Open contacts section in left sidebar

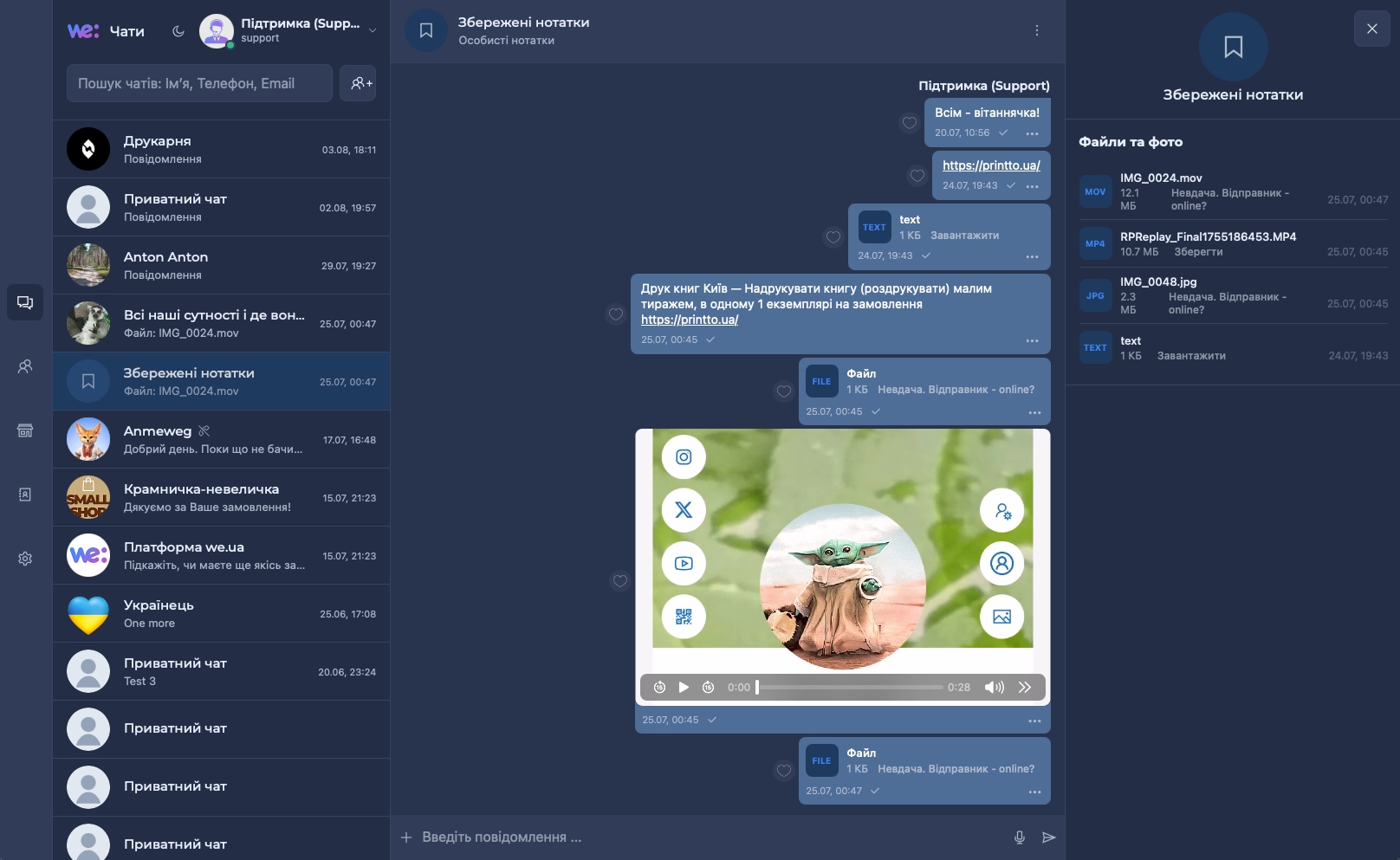[25, 366]
